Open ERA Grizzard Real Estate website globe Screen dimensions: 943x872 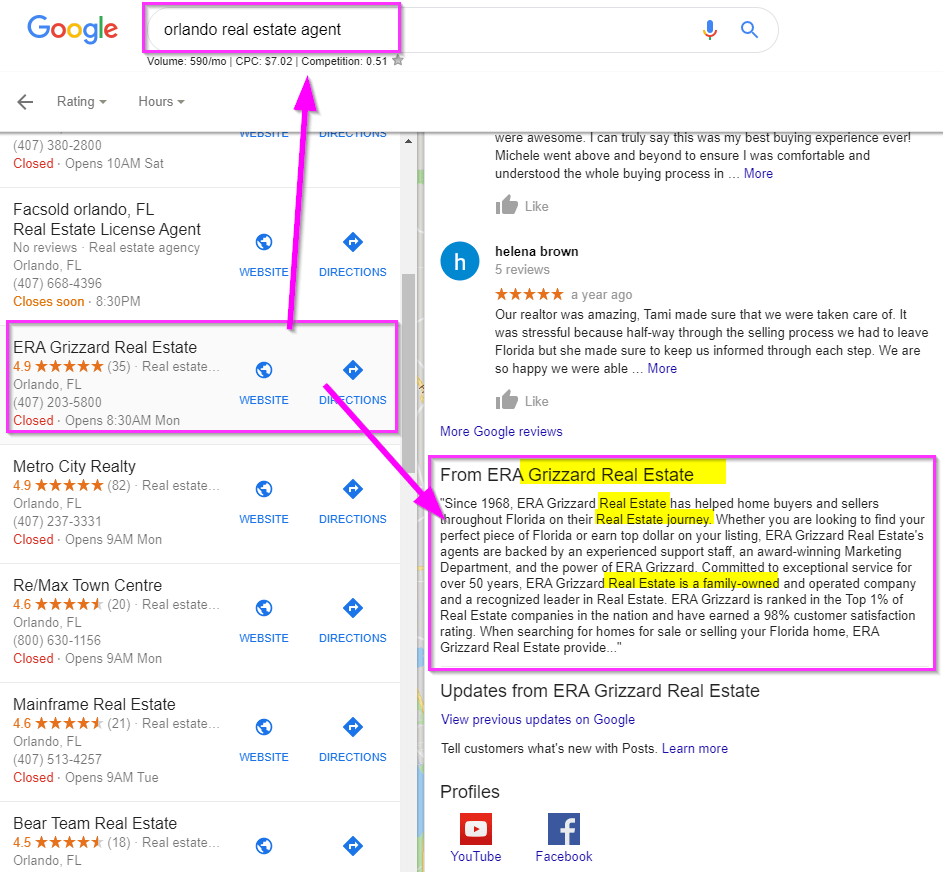(264, 370)
